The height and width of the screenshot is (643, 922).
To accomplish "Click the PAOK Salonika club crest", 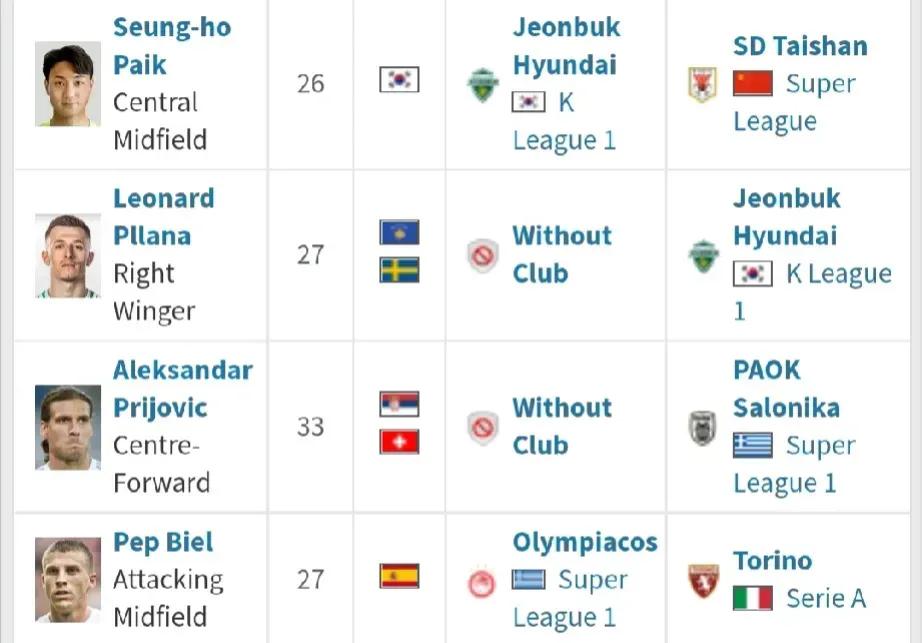I will point(703,428).
